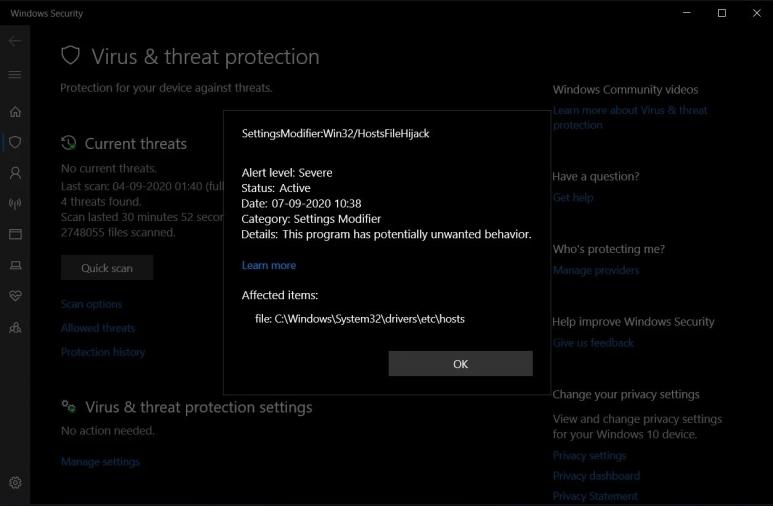Open Firewall & network protection icon
The width and height of the screenshot is (773, 506).
click(15, 204)
